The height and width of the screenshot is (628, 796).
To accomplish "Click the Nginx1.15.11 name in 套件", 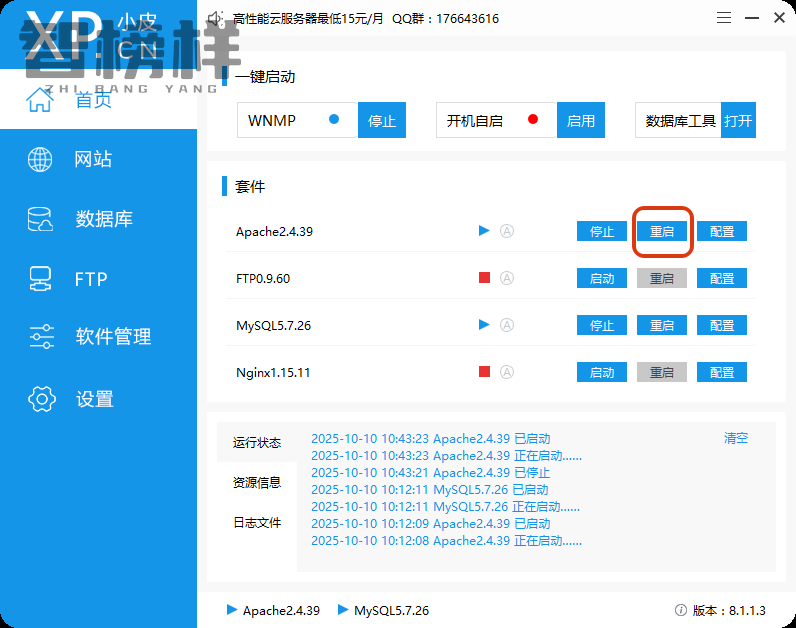I will 273,373.
